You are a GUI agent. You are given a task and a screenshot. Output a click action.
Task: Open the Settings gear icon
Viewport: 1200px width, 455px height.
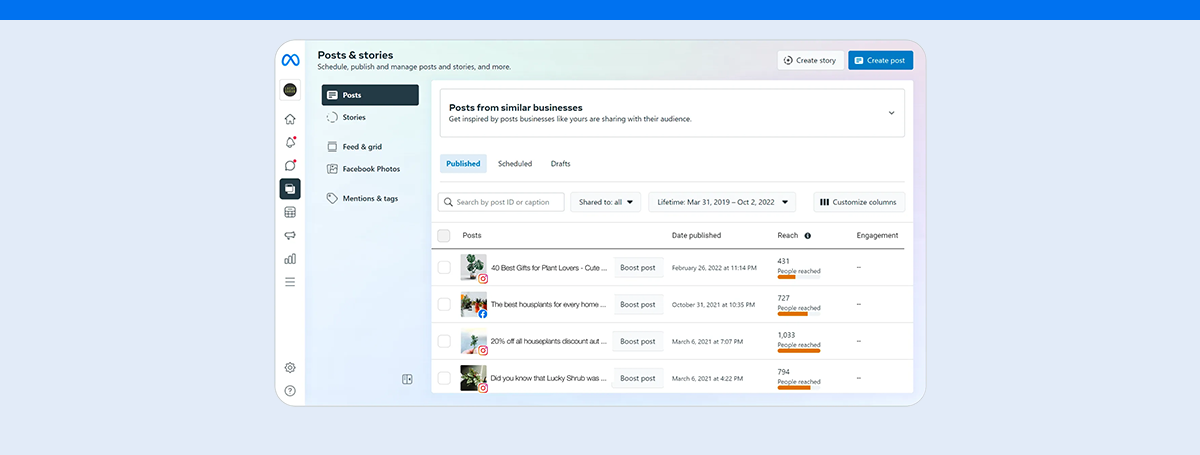(x=290, y=367)
